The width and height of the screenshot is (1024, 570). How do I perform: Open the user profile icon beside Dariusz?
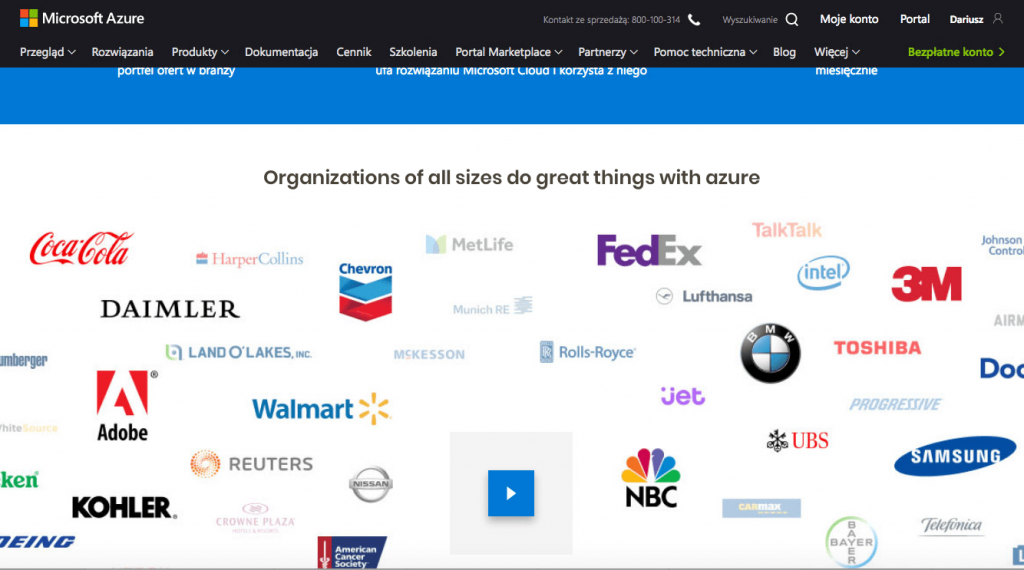click(x=998, y=19)
